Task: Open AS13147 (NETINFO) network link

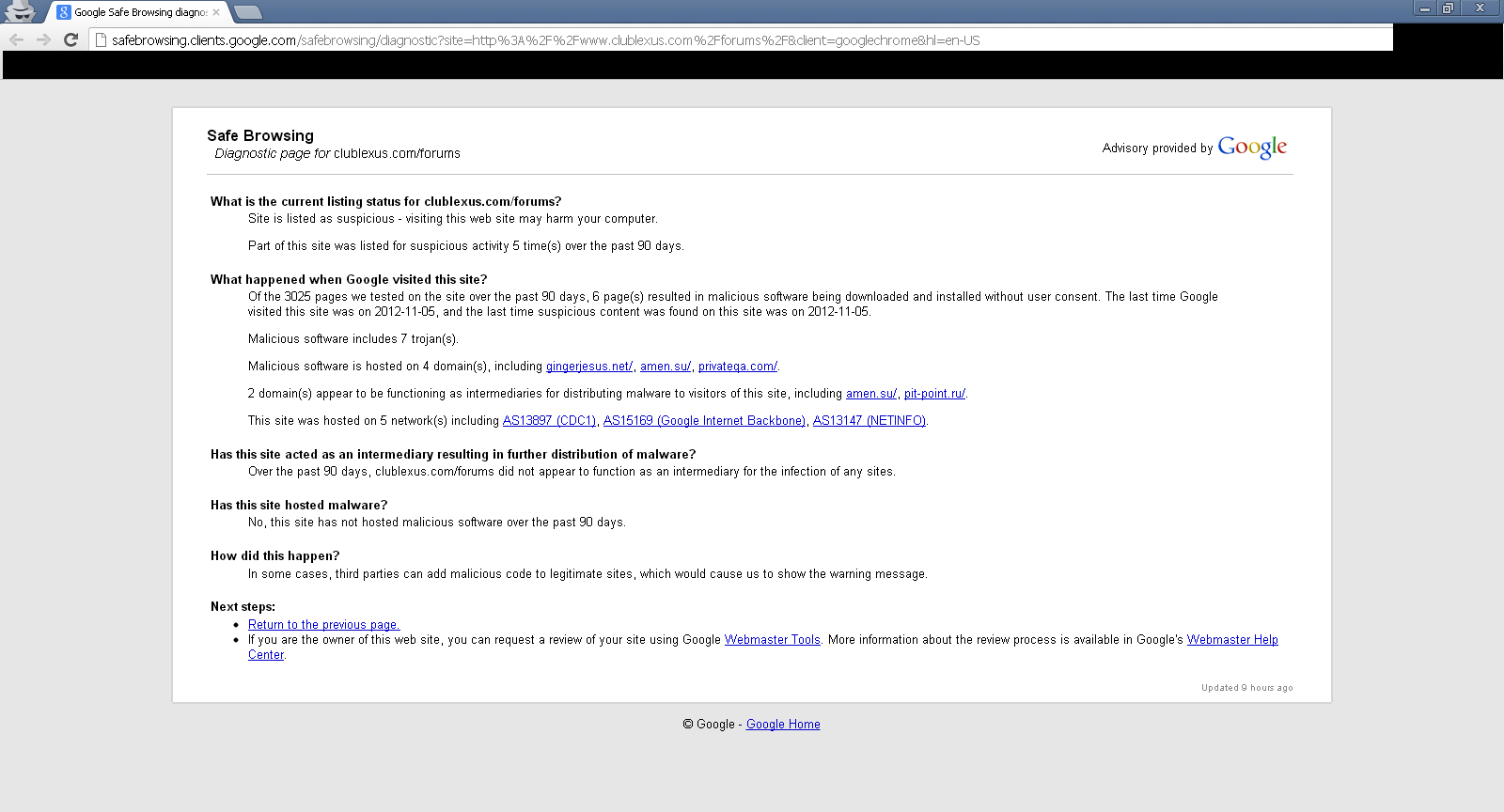Action: click(x=869, y=421)
